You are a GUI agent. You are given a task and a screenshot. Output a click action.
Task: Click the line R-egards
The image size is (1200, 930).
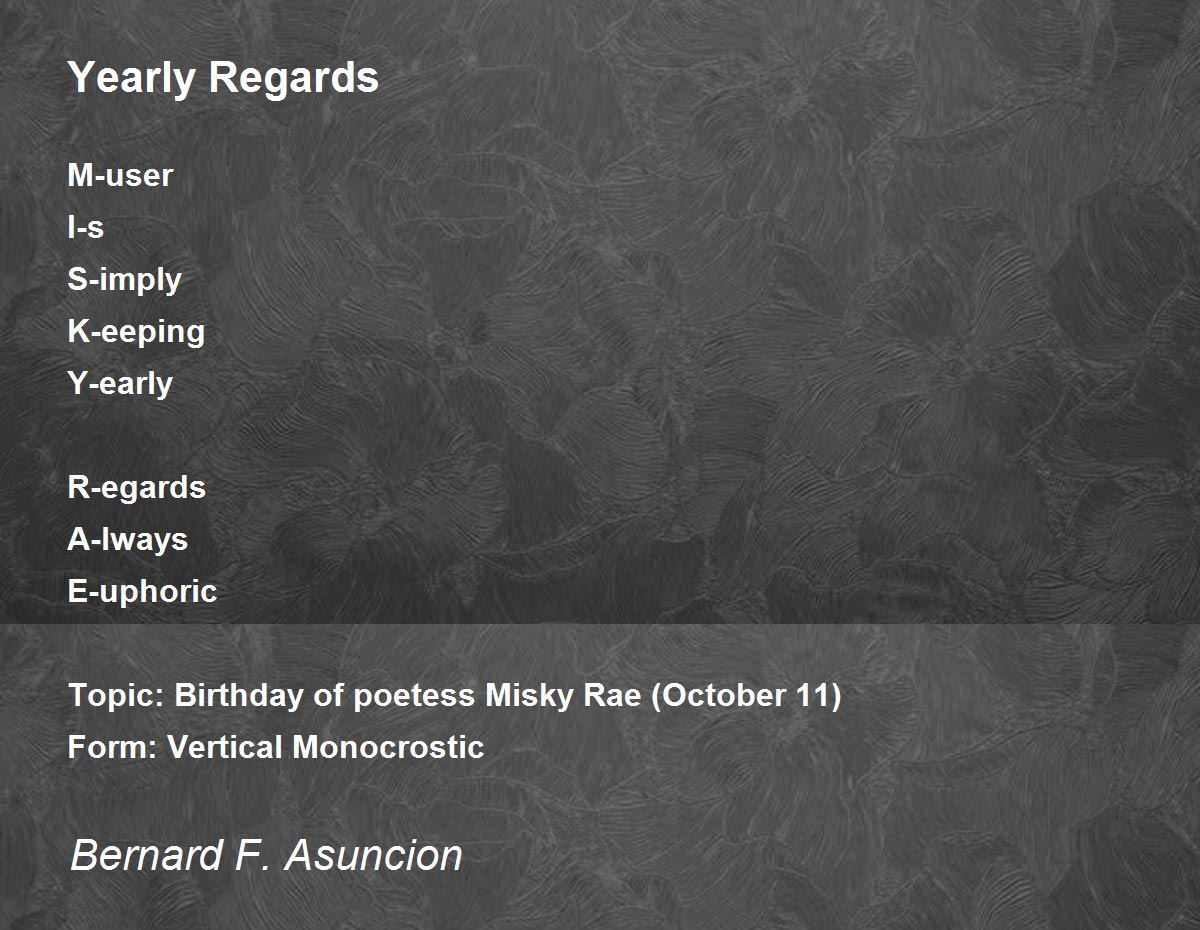coord(137,488)
